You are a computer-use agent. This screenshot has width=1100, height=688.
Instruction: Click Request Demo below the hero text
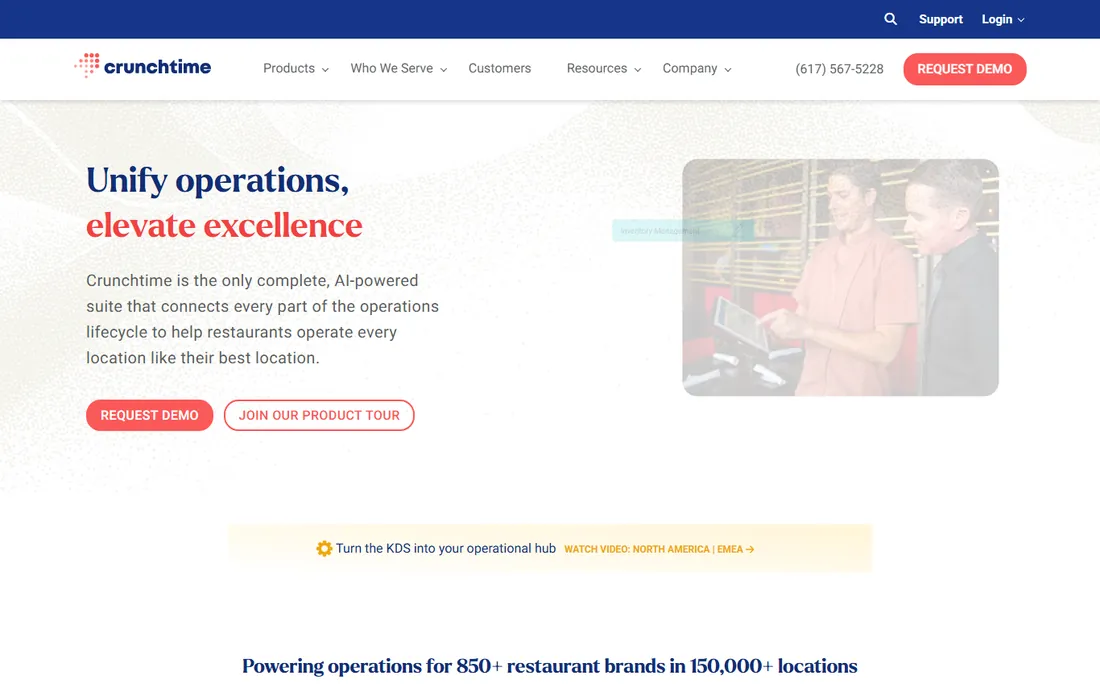tap(149, 415)
